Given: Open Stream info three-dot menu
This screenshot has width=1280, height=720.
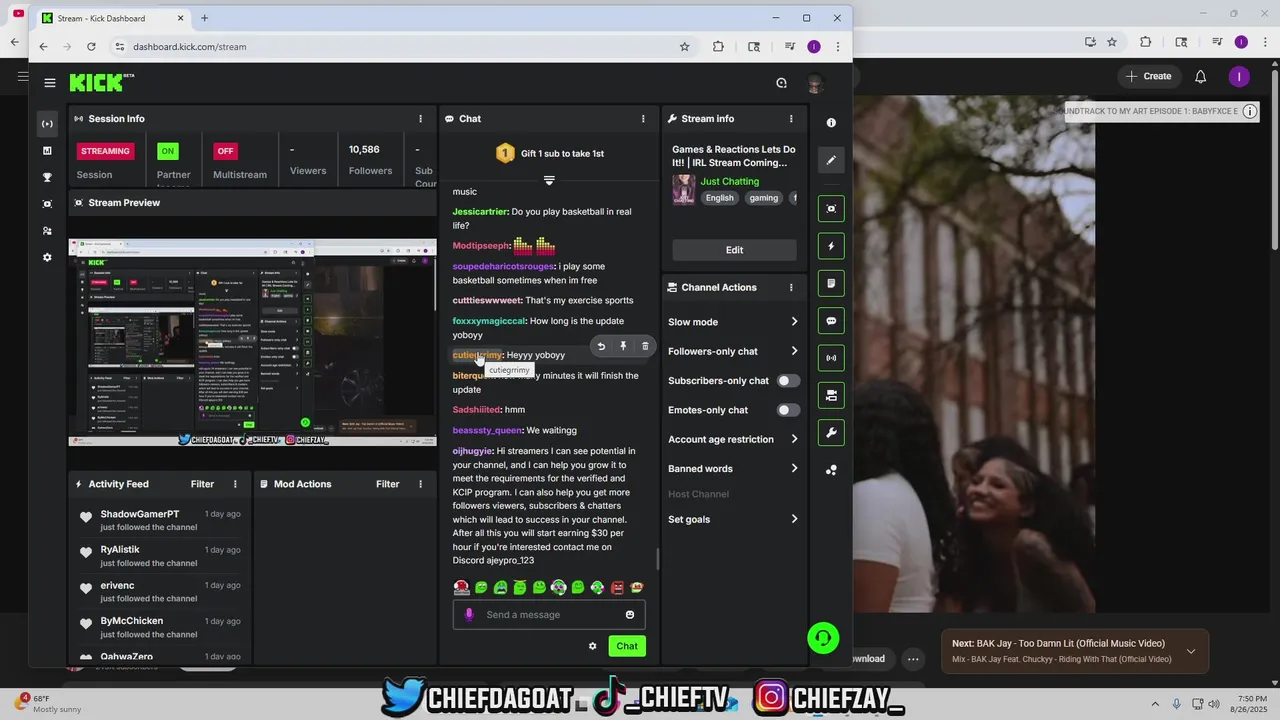Looking at the screenshot, I should click(x=791, y=119).
